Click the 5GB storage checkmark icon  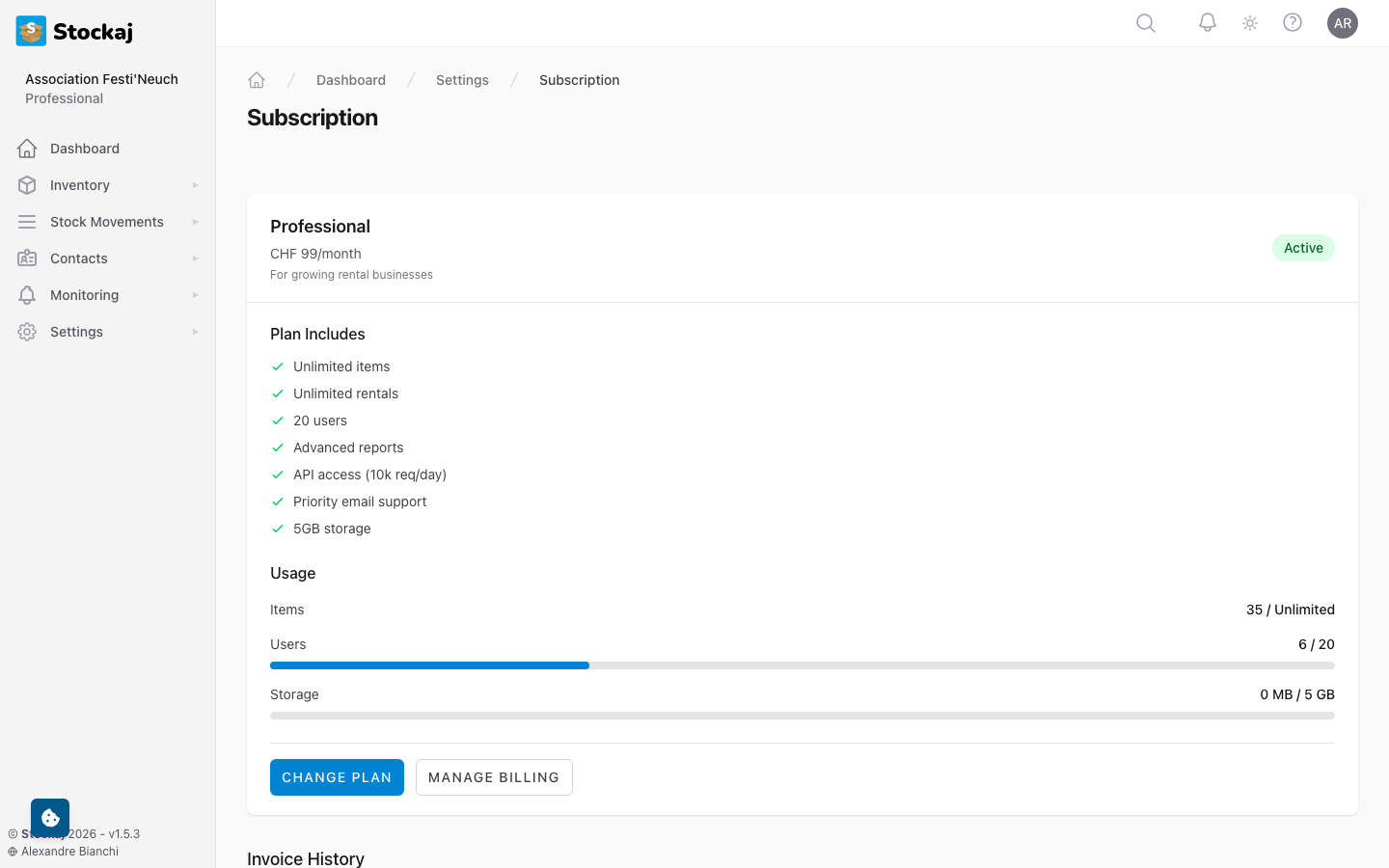pyautogui.click(x=278, y=529)
